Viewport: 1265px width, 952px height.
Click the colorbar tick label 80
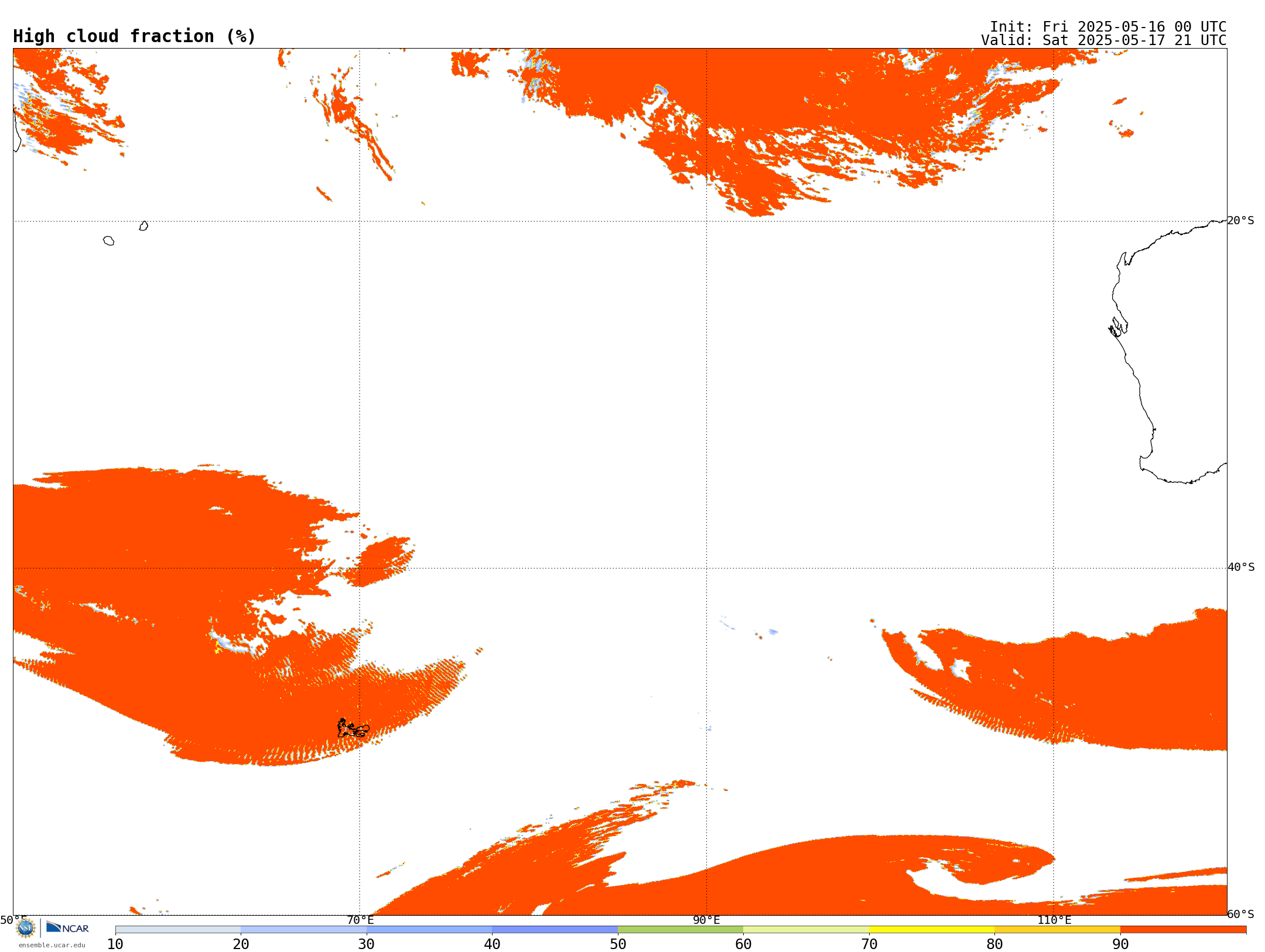tap(994, 944)
